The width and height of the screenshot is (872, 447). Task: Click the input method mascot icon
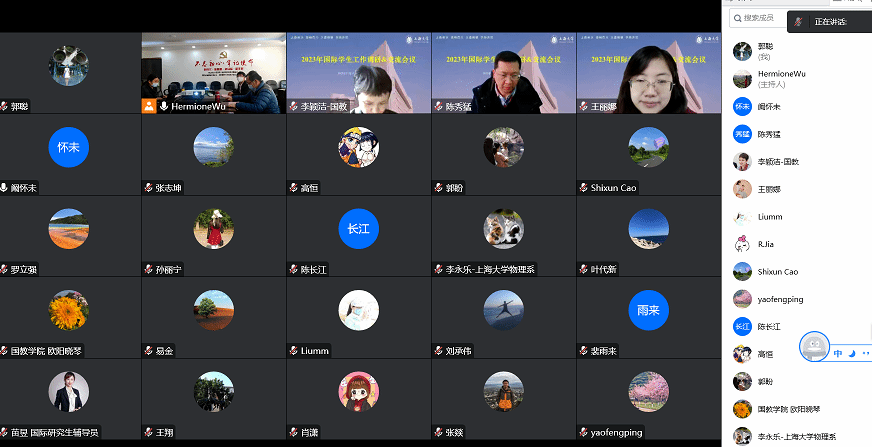tap(815, 347)
